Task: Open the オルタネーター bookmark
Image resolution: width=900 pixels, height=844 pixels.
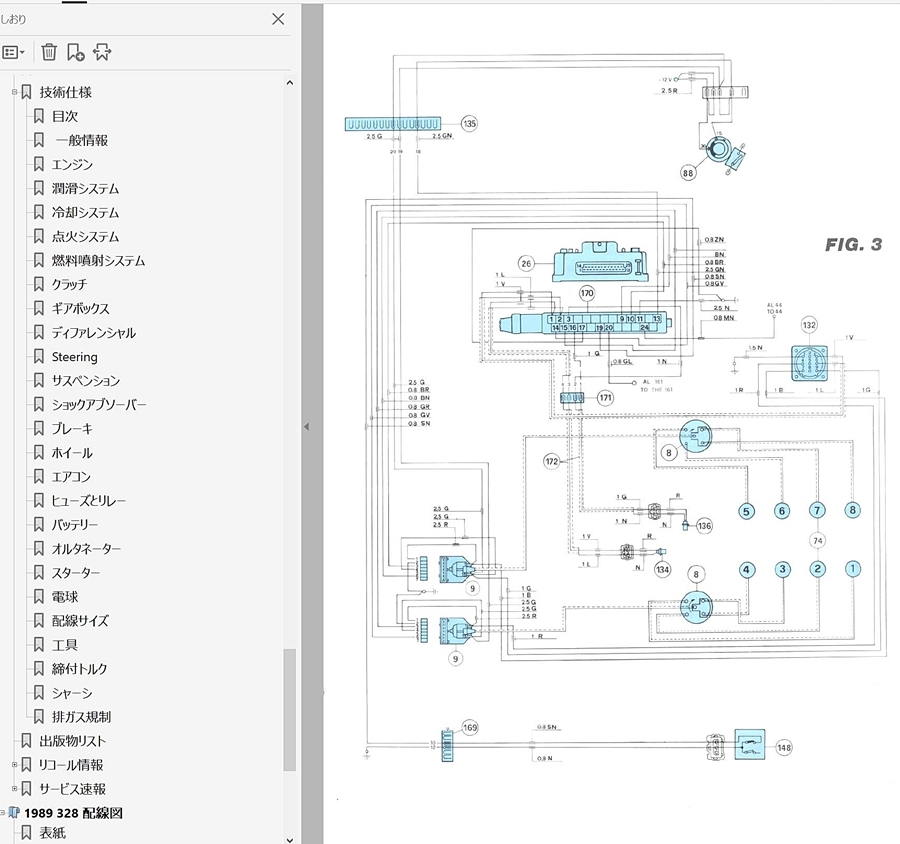Action: (87, 549)
